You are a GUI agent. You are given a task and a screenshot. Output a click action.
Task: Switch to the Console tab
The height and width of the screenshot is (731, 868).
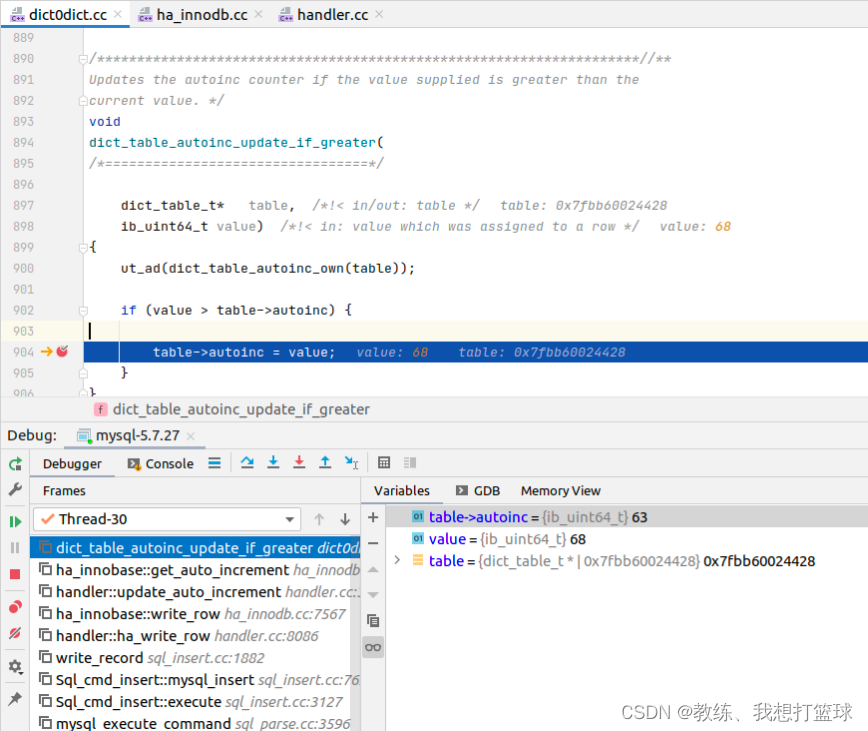coord(161,464)
